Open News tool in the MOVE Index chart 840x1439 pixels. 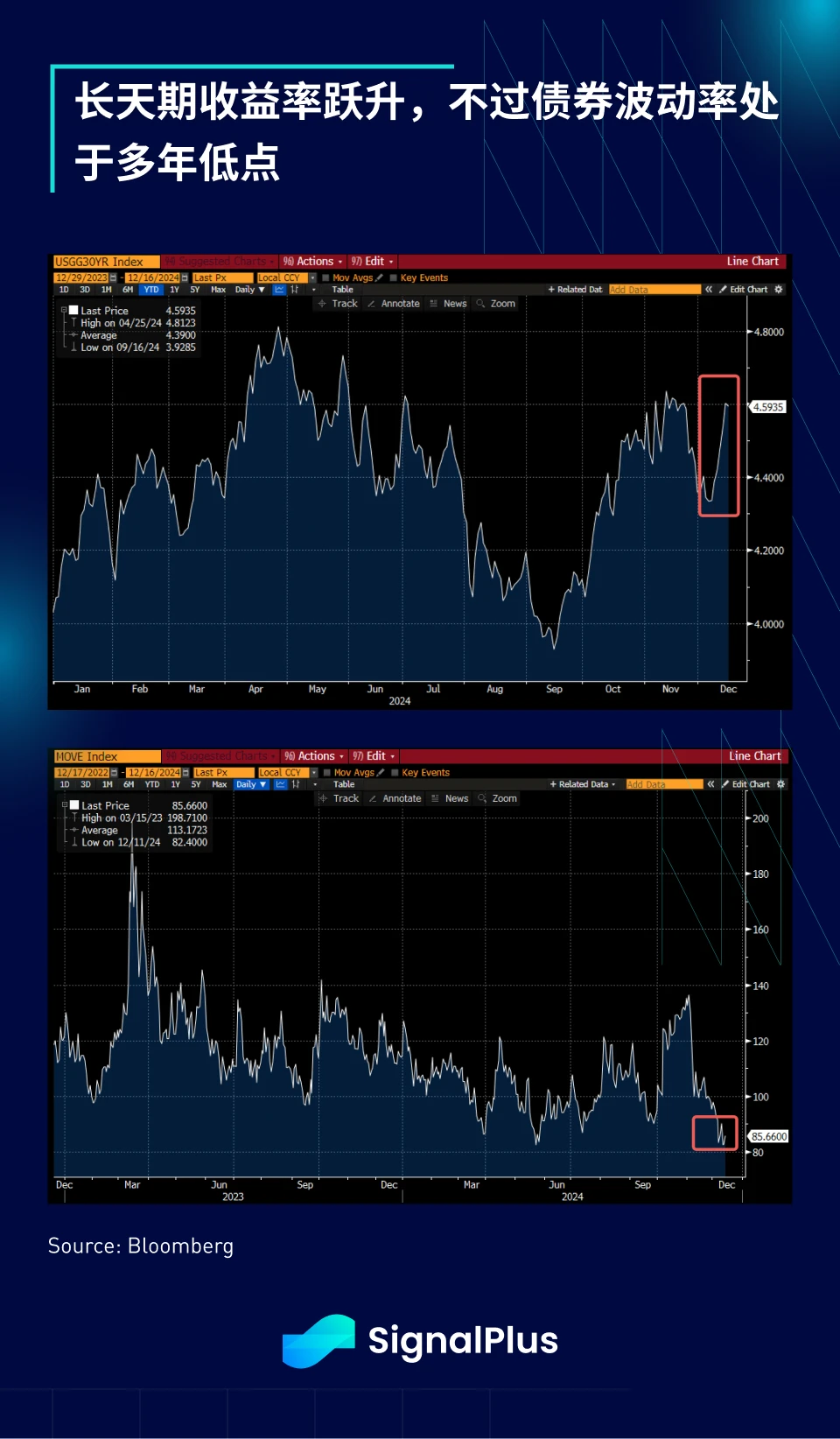tap(450, 798)
